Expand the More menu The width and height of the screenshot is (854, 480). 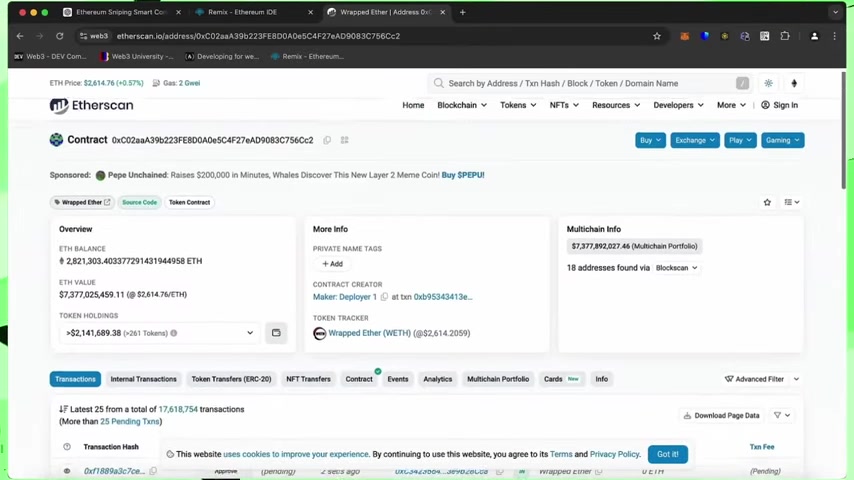[x=731, y=105]
